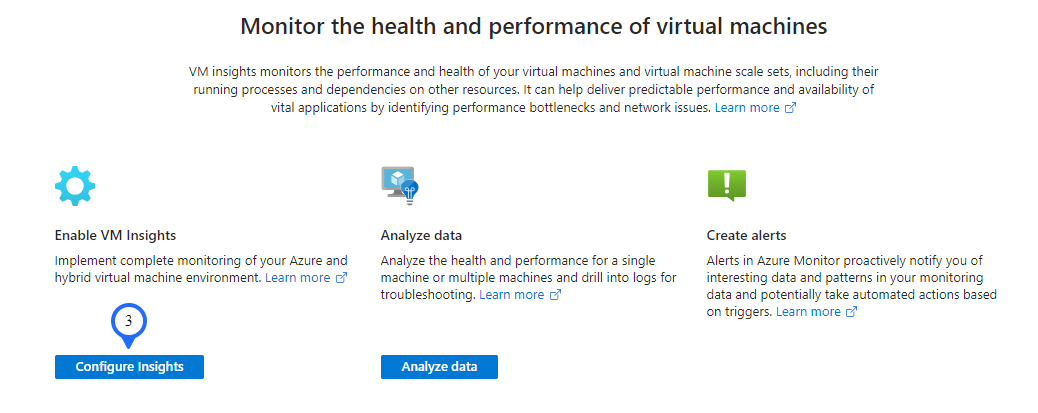
Task: Click external link icon in Analyze data description
Action: tap(556, 295)
